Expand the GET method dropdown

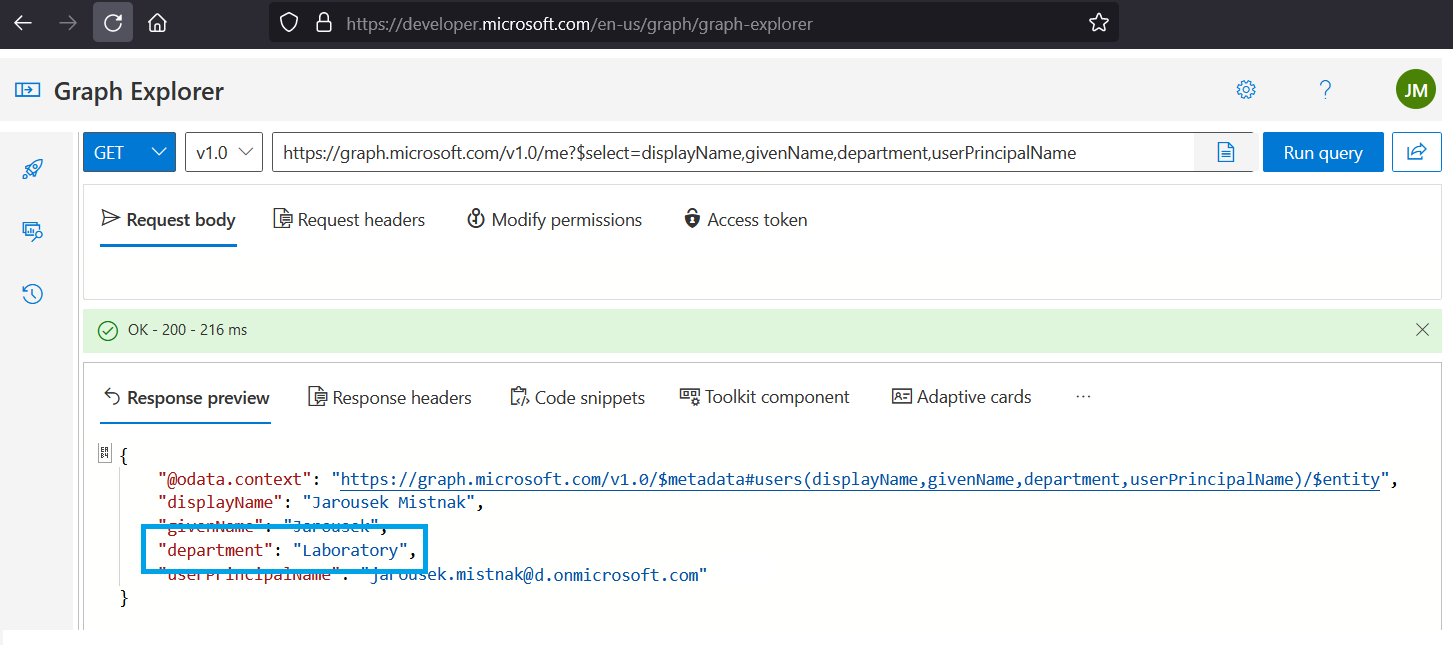point(129,152)
